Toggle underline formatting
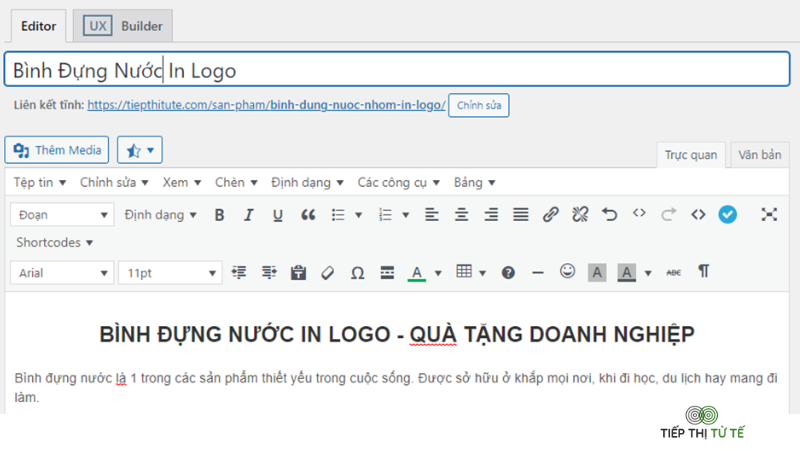 point(278,215)
